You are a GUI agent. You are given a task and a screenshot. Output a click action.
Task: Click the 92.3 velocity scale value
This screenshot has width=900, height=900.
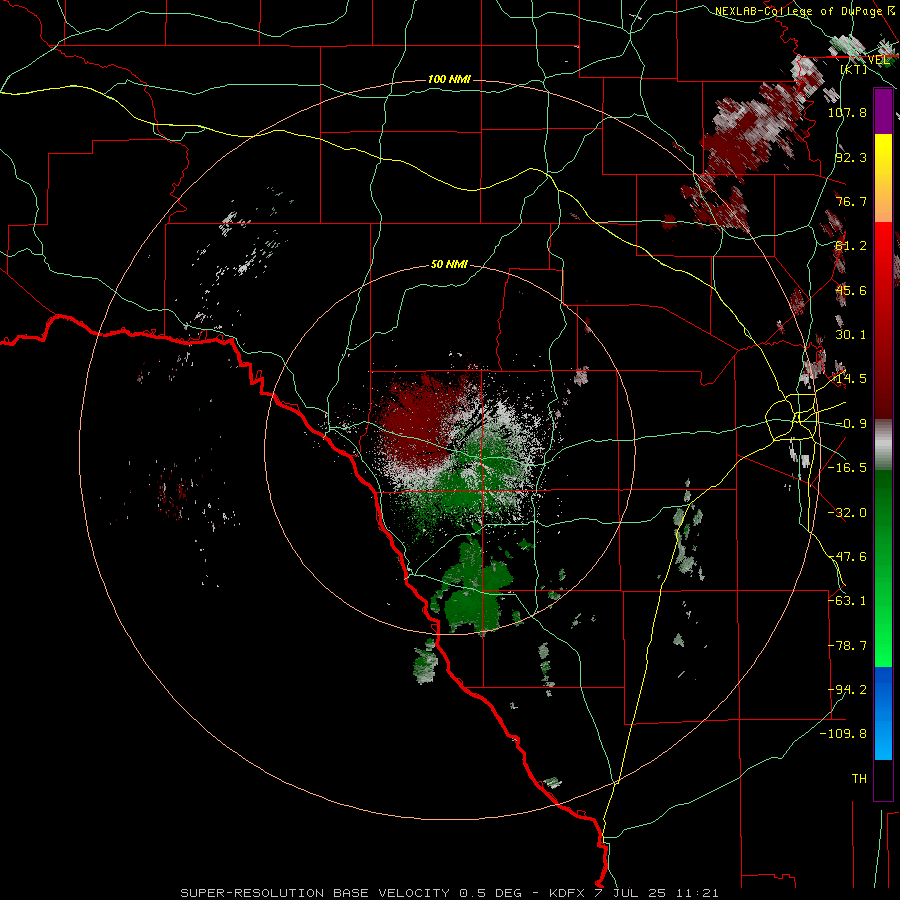pos(851,157)
